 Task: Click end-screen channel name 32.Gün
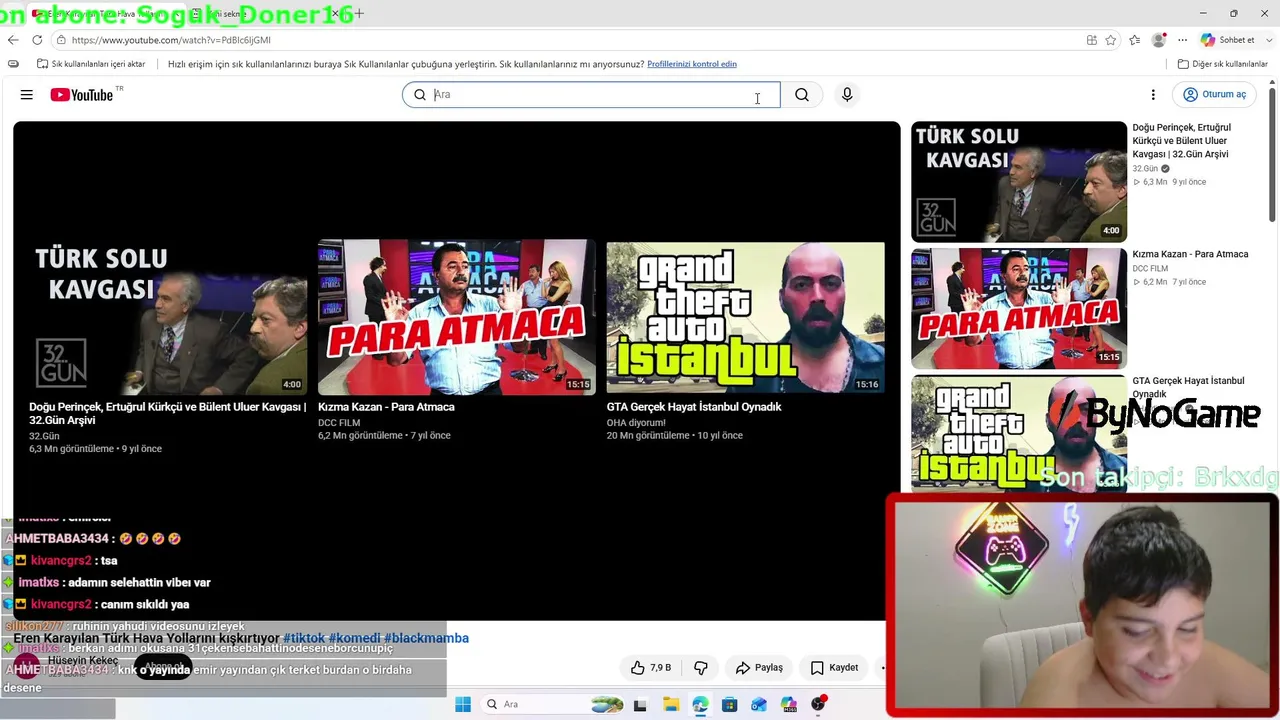coord(44,436)
